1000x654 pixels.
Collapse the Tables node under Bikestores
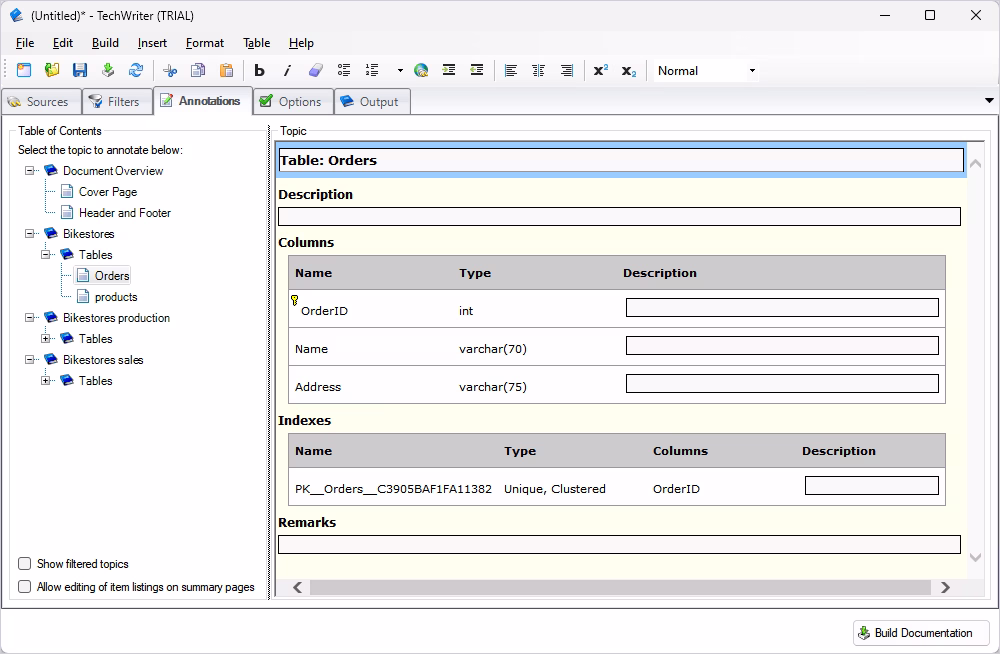coord(45,255)
